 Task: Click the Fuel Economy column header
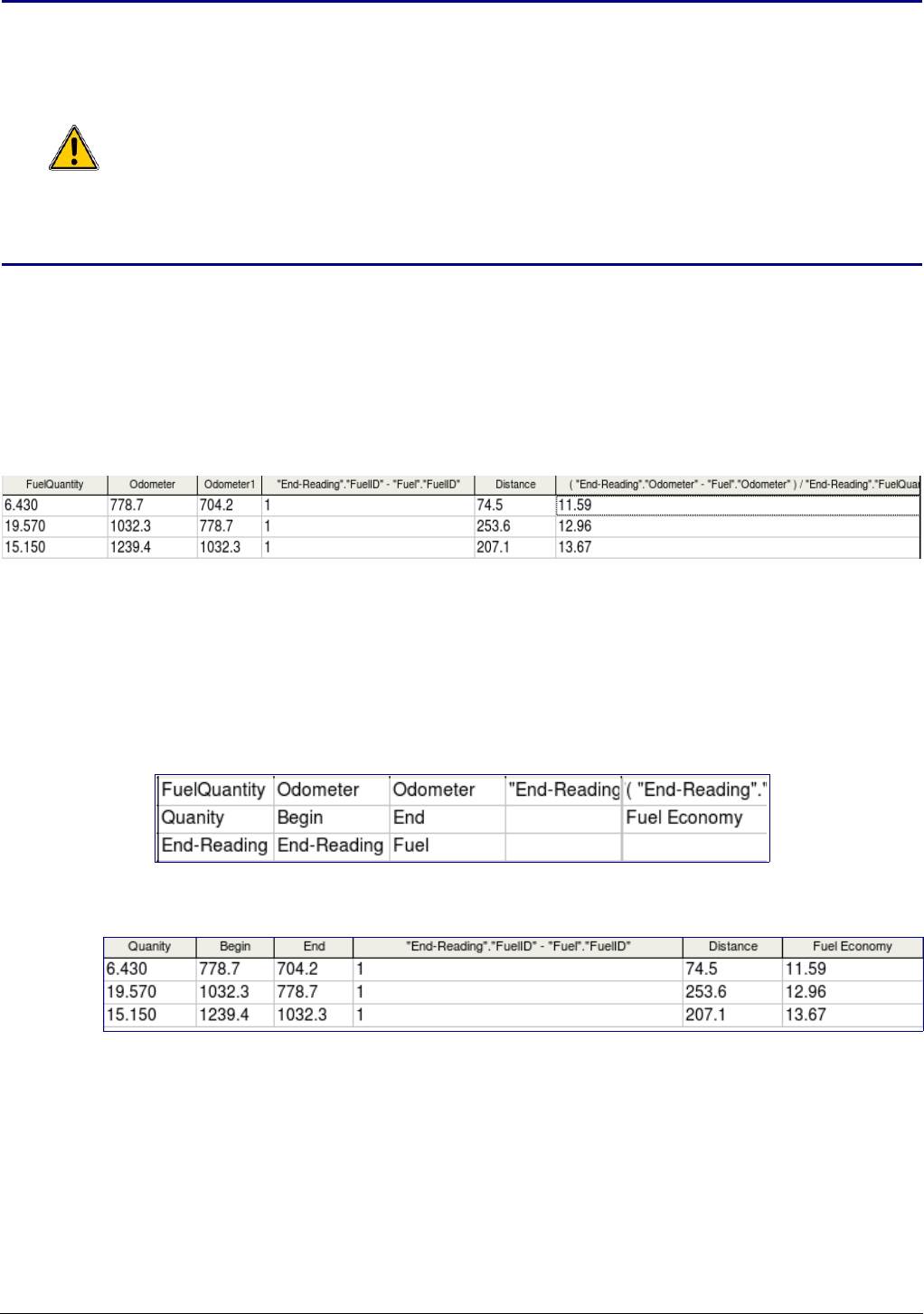853,947
